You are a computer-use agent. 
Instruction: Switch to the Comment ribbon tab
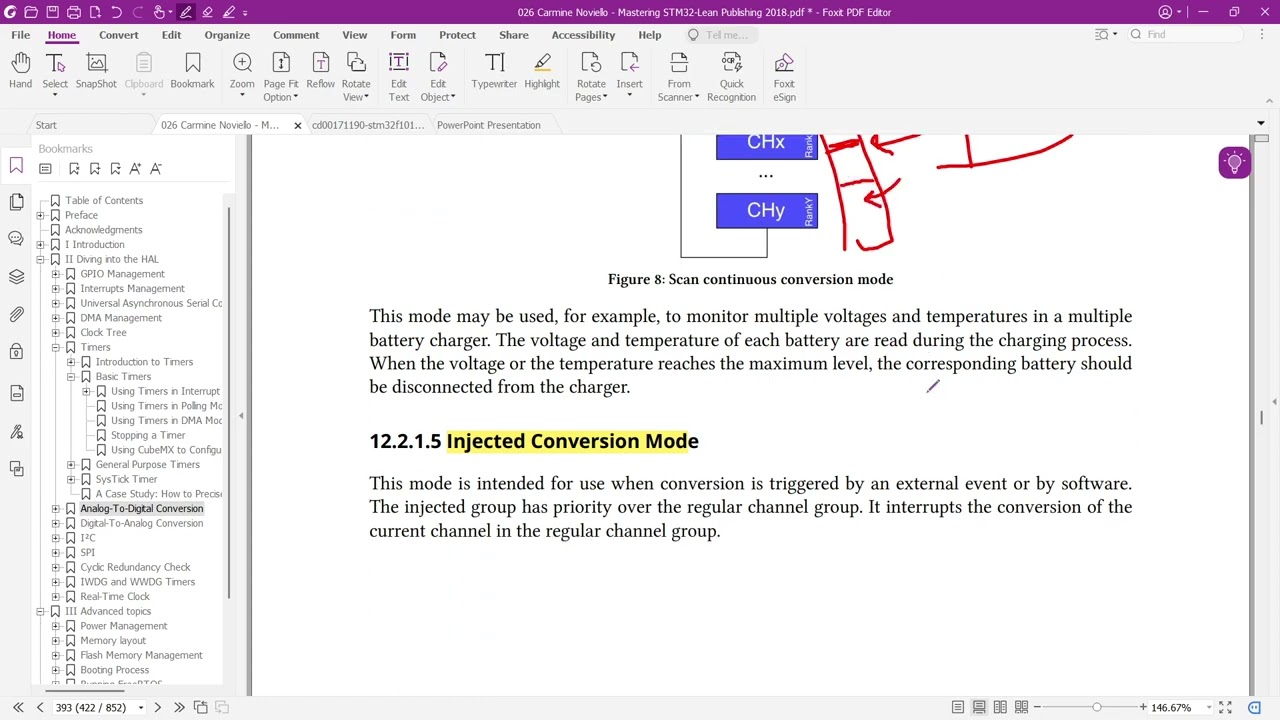pyautogui.click(x=296, y=35)
